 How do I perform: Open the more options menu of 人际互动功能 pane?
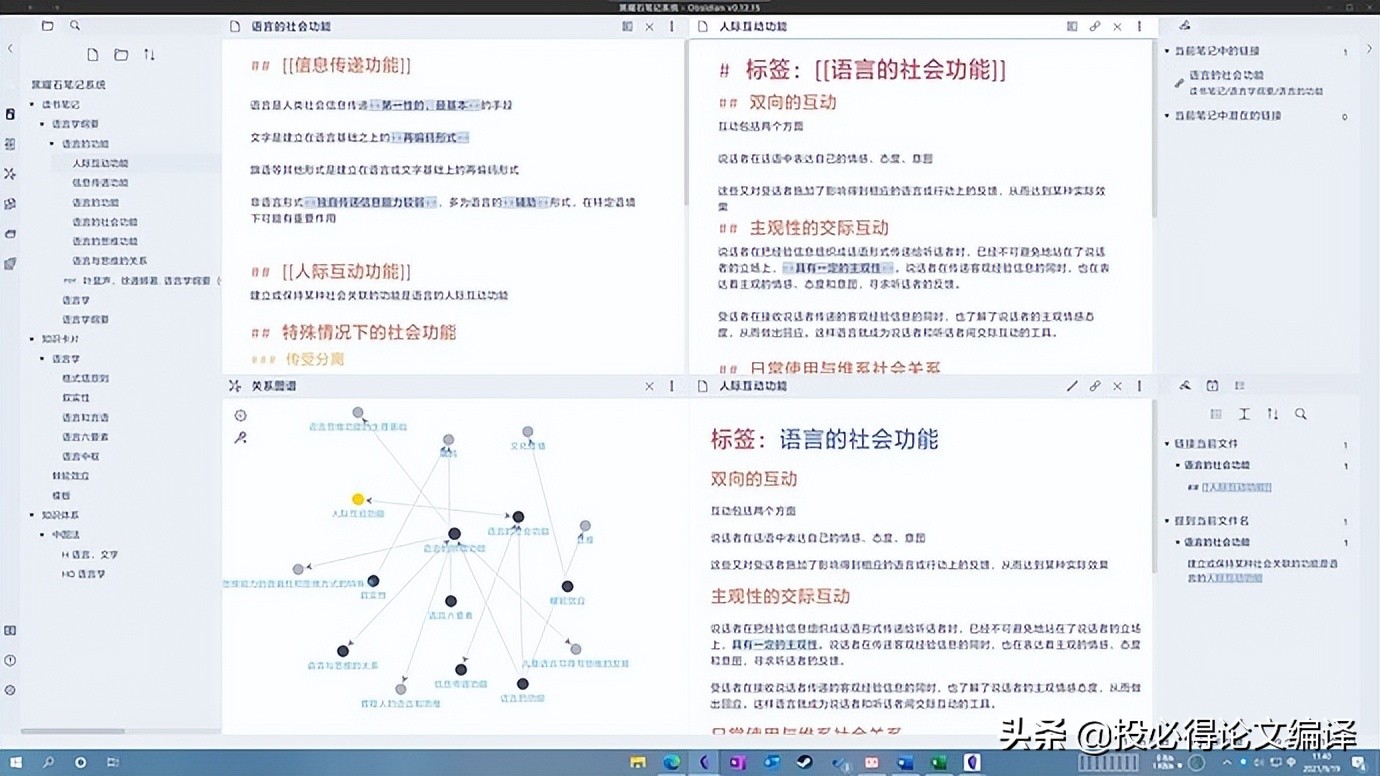[x=1139, y=26]
